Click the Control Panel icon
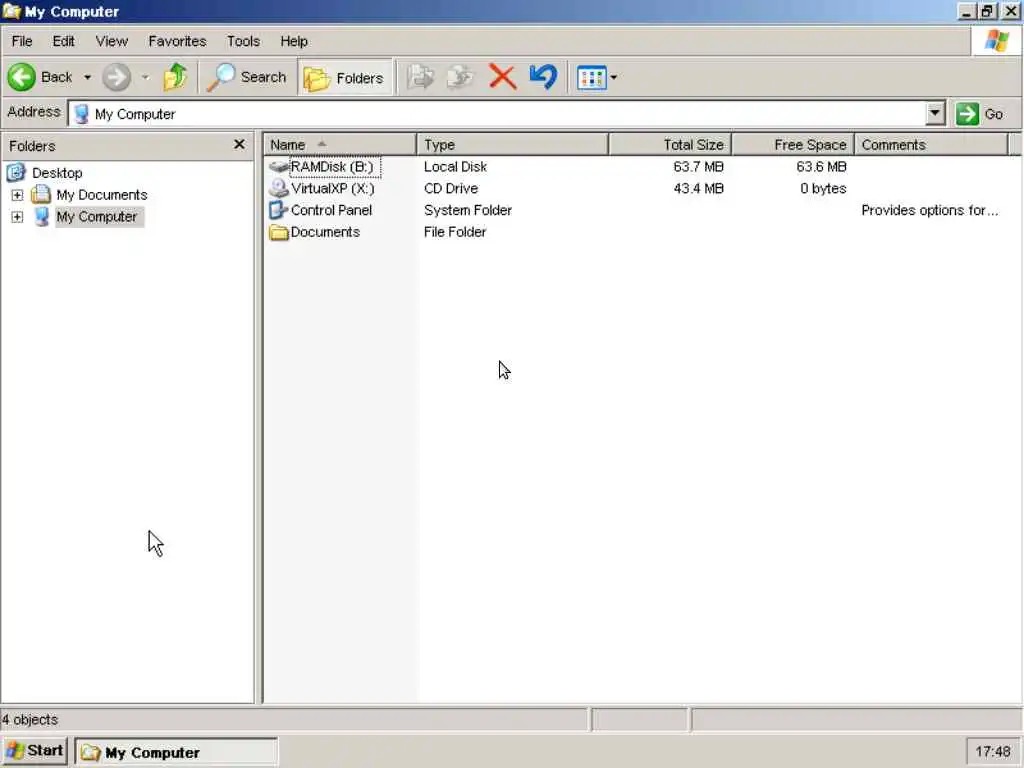Viewport: 1024px width, 768px height. 278,210
